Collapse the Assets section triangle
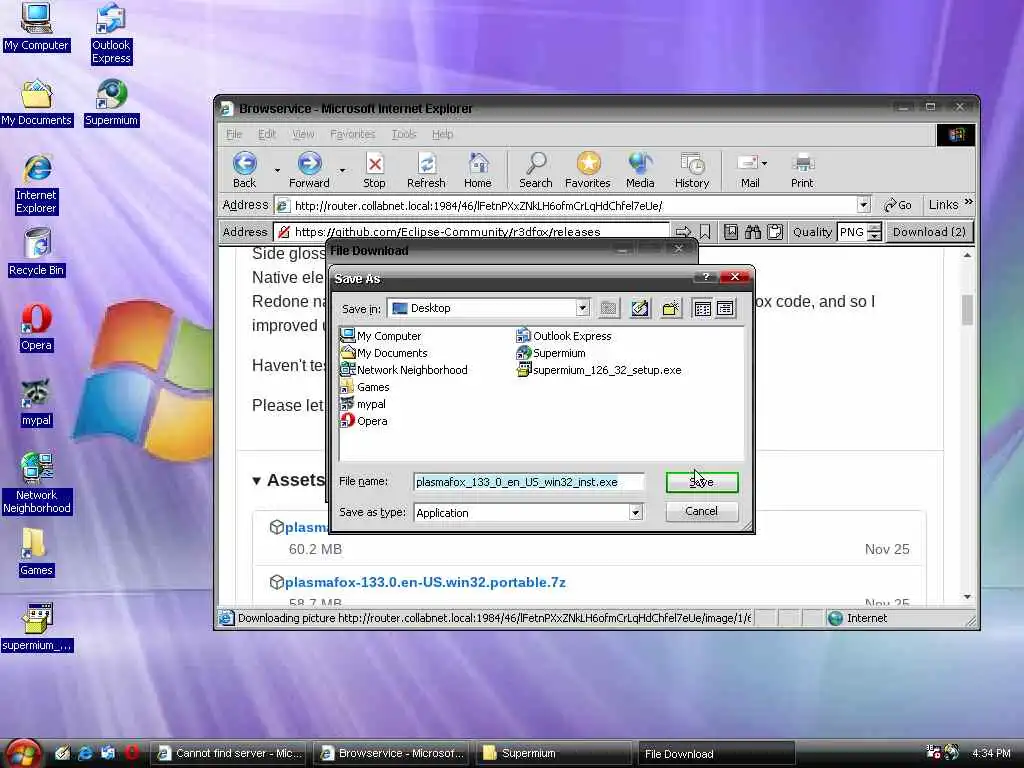This screenshot has height=768, width=1024. [257, 481]
